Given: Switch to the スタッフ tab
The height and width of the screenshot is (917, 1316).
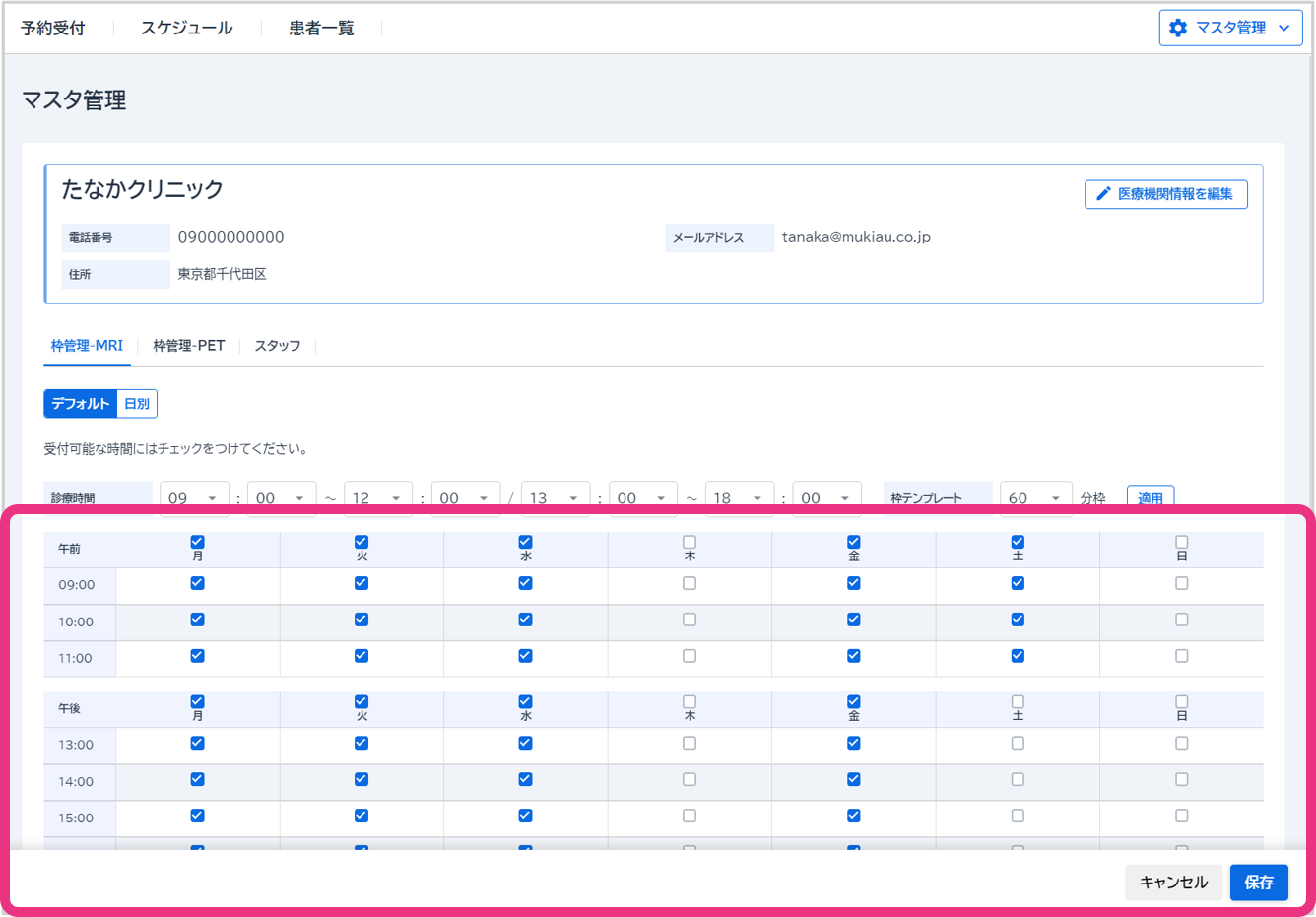Looking at the screenshot, I should [x=278, y=346].
